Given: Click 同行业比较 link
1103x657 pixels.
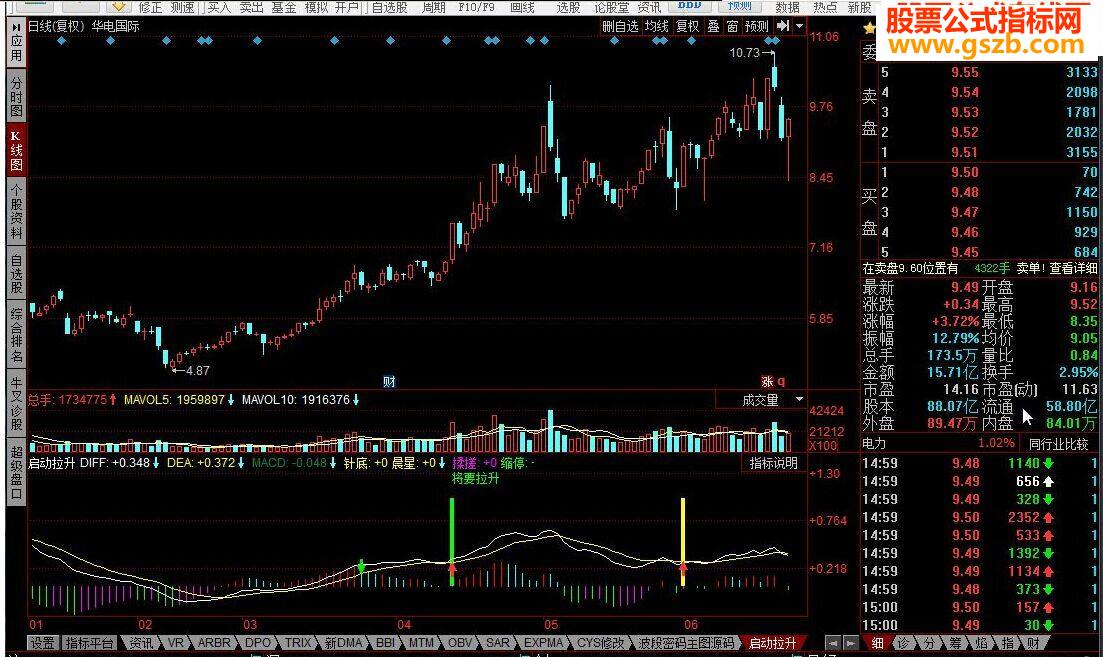Looking at the screenshot, I should (1058, 444).
